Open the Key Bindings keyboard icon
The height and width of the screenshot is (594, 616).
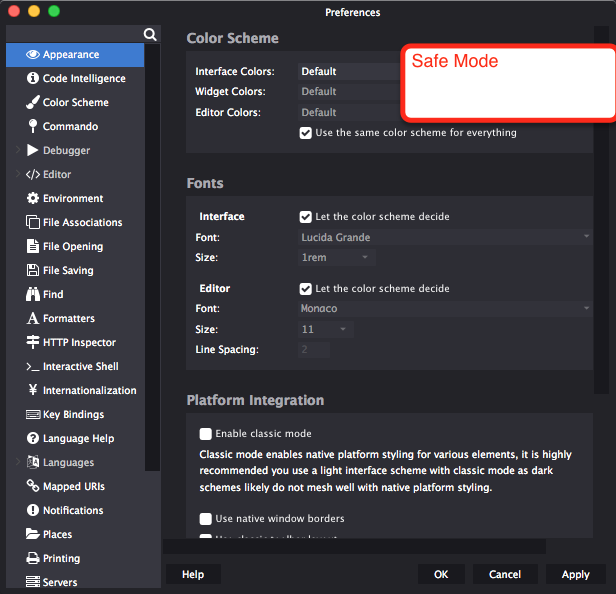(33, 414)
